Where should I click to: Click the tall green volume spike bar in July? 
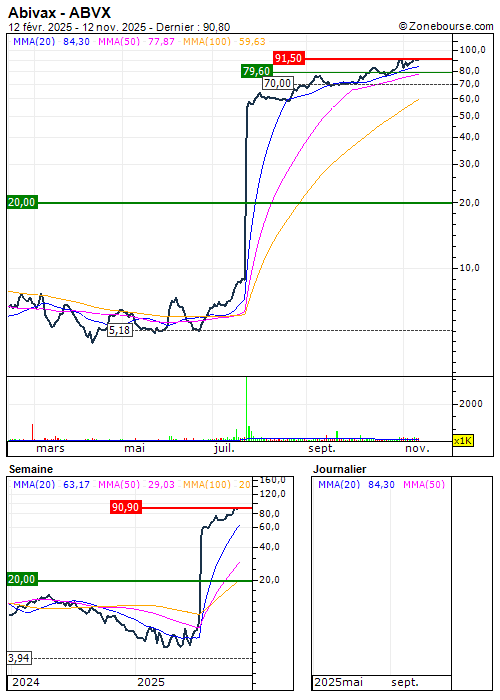tap(246, 408)
